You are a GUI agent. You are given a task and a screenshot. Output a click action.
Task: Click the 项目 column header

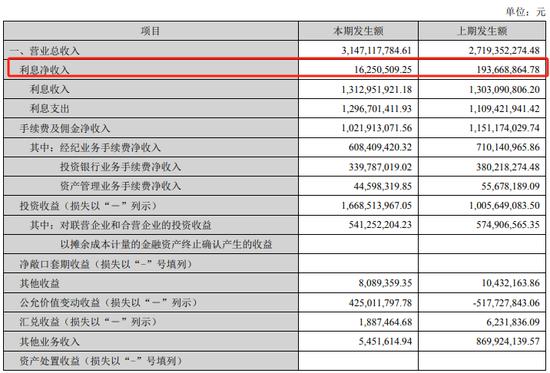(x=150, y=31)
